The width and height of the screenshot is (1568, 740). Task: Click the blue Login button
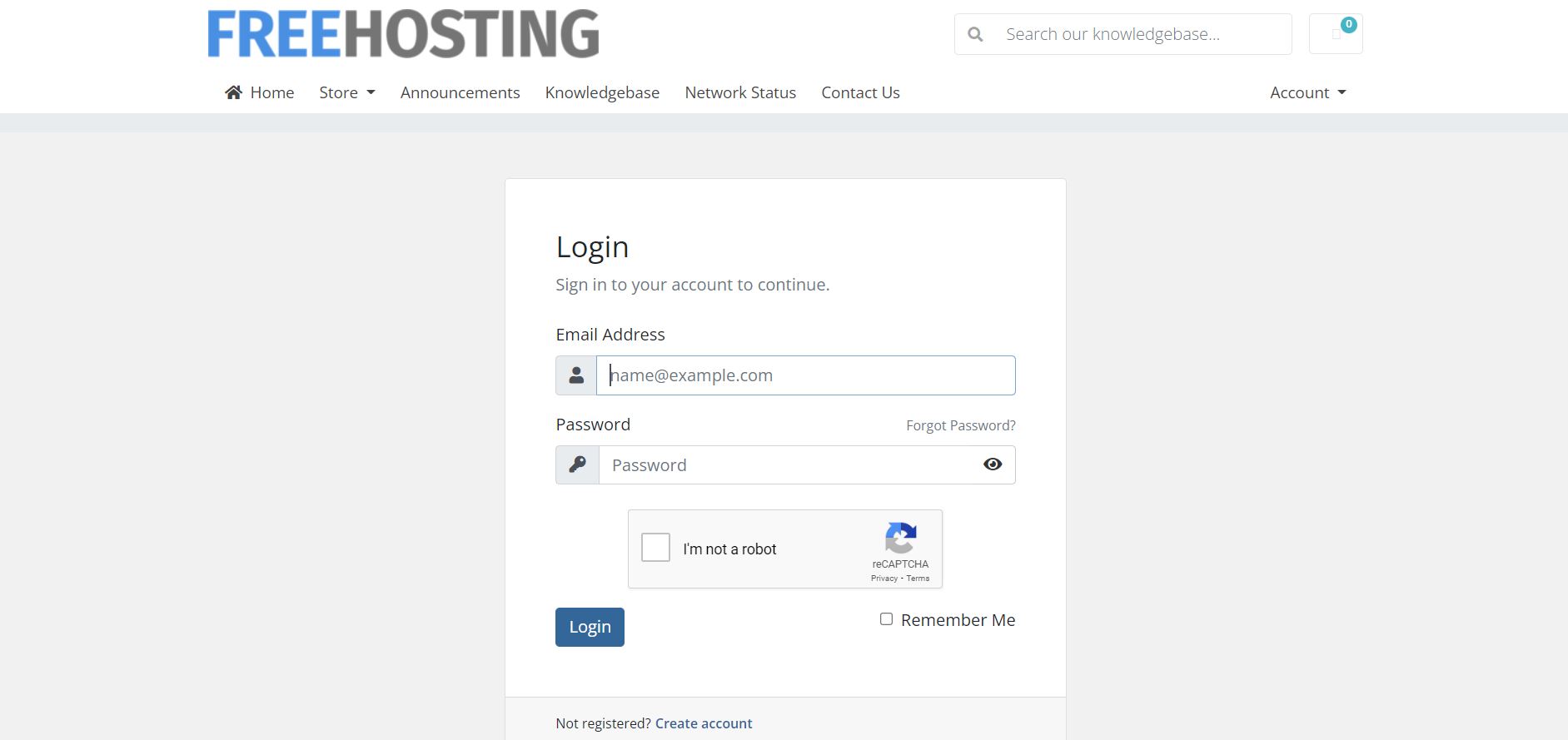(590, 627)
